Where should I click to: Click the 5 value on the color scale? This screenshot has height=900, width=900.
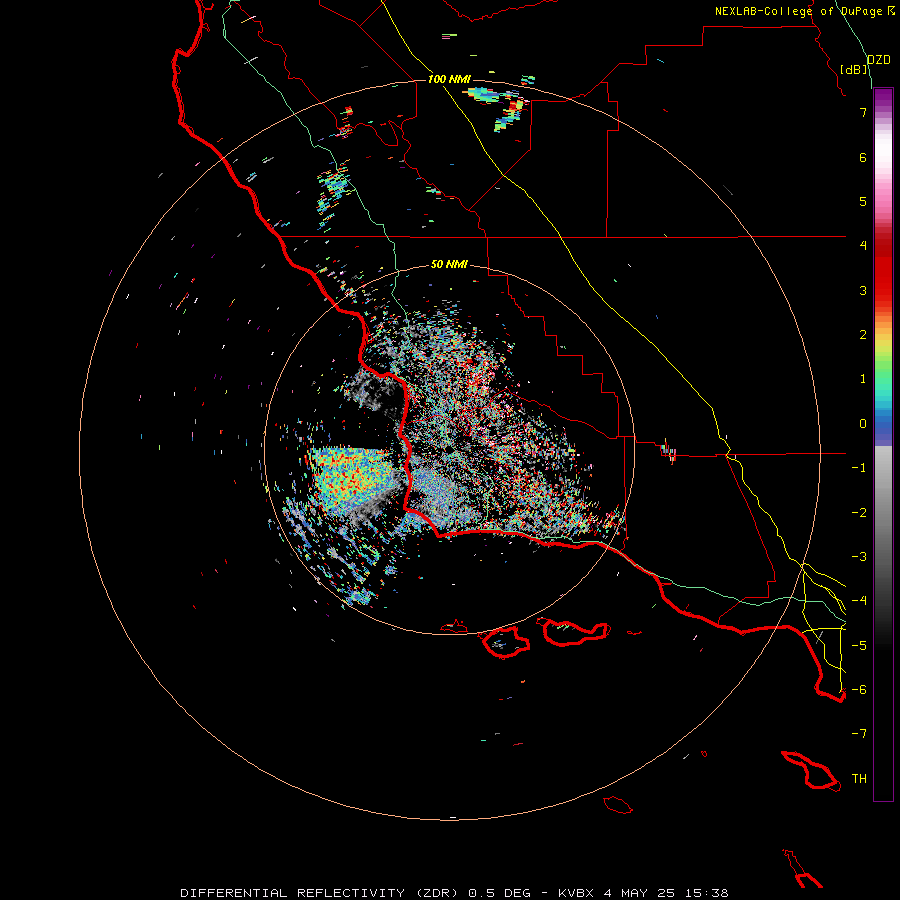(863, 201)
